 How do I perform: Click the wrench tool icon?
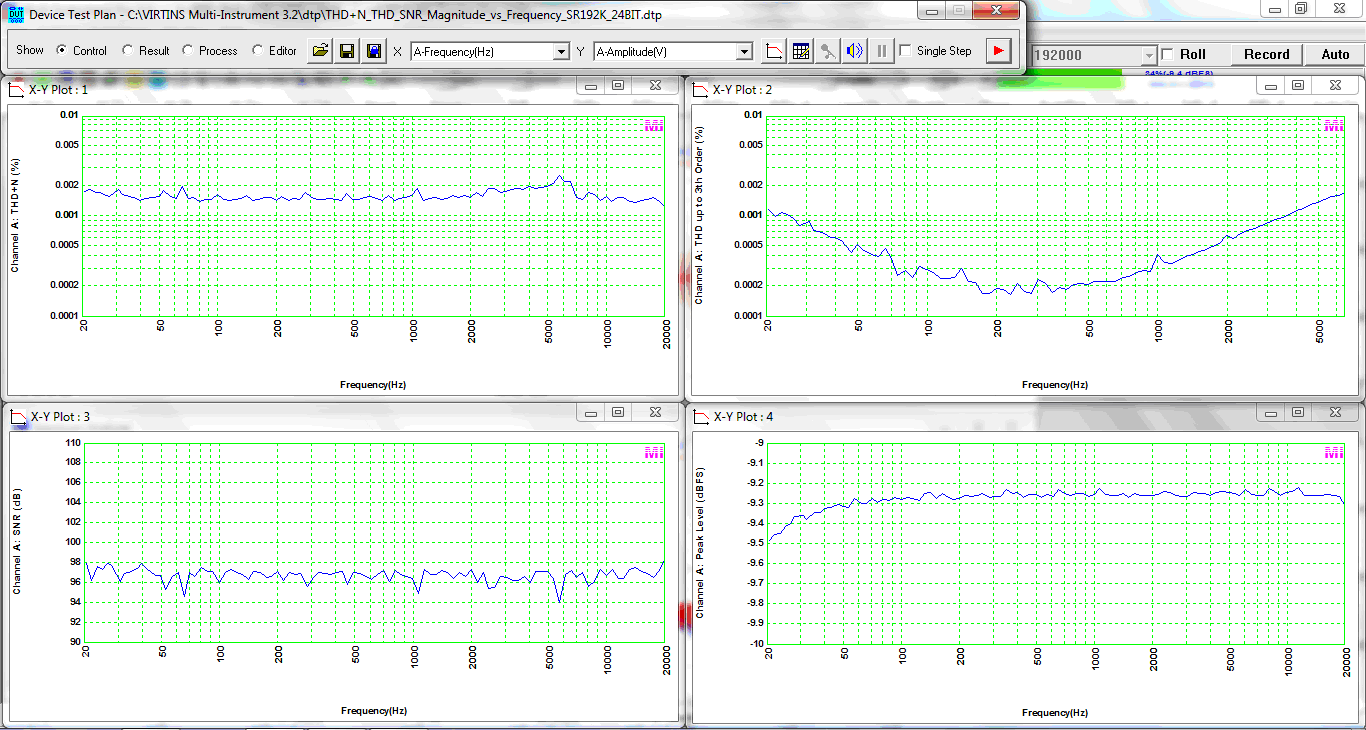point(828,51)
